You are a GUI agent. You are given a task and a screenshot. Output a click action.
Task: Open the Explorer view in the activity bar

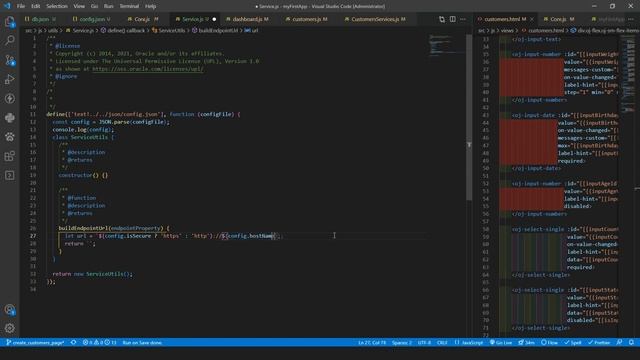coord(9,21)
